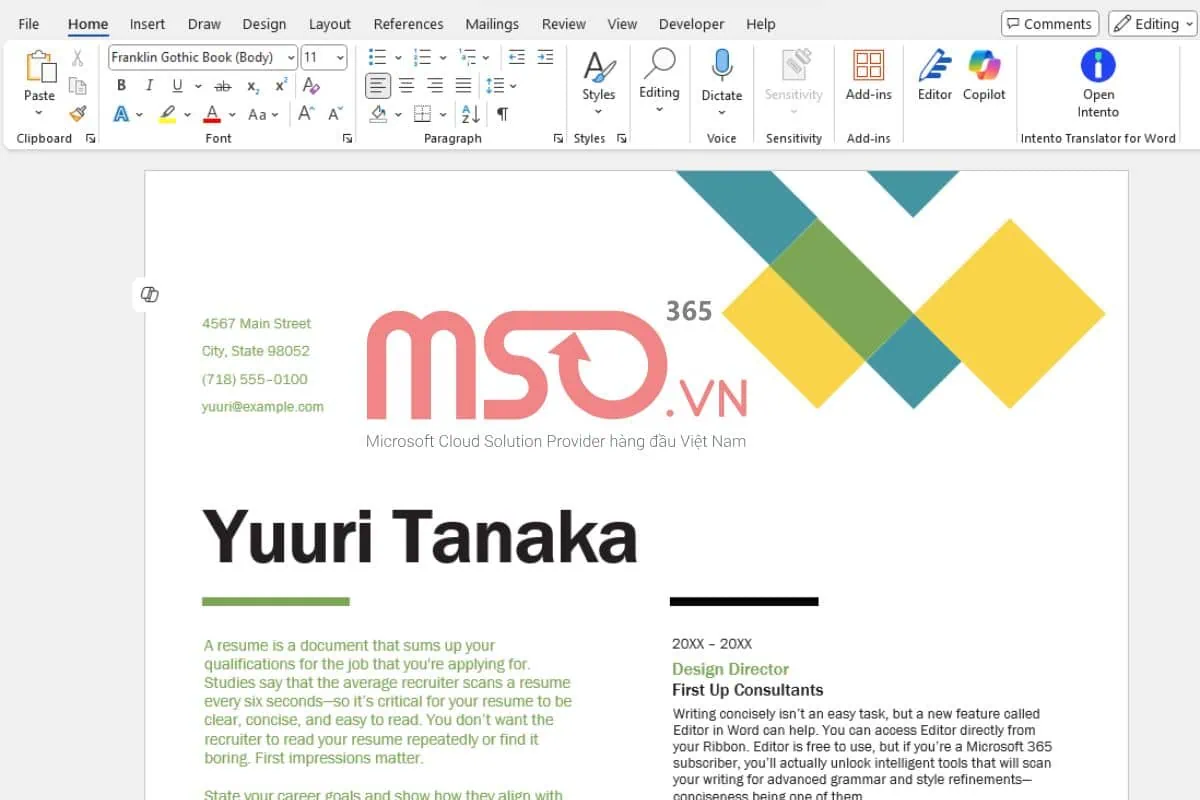Click the Sort icon in Paragraph group
Screen dimensions: 1200x800
[x=468, y=113]
